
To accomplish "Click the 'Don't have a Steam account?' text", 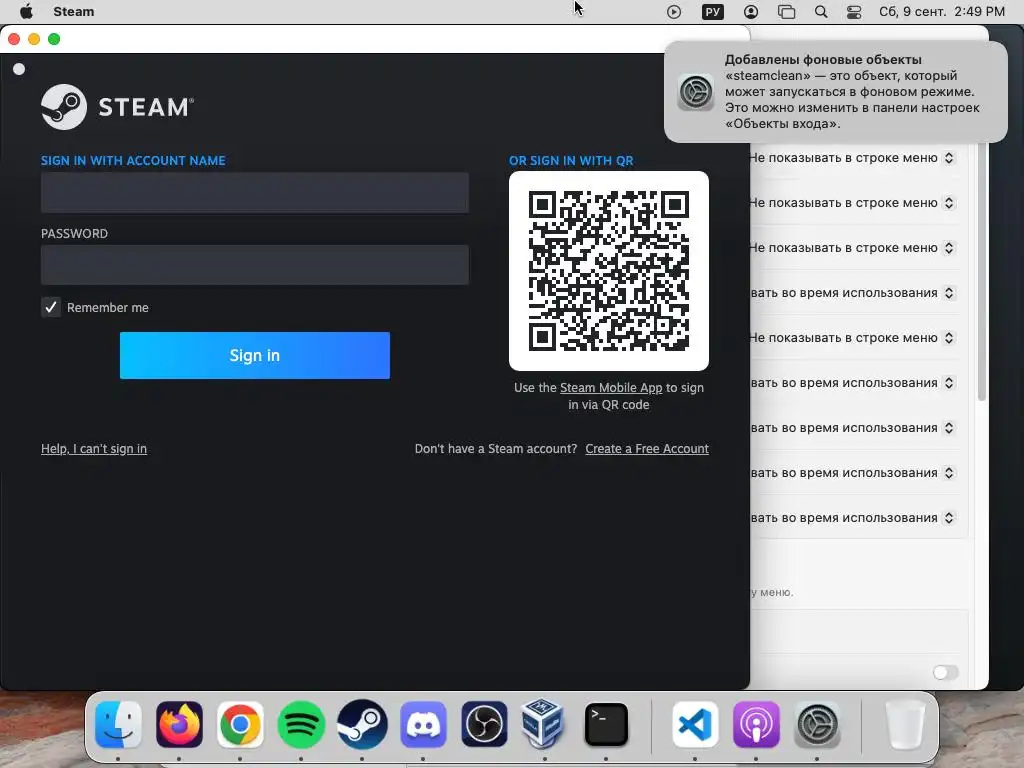I will point(496,449).
